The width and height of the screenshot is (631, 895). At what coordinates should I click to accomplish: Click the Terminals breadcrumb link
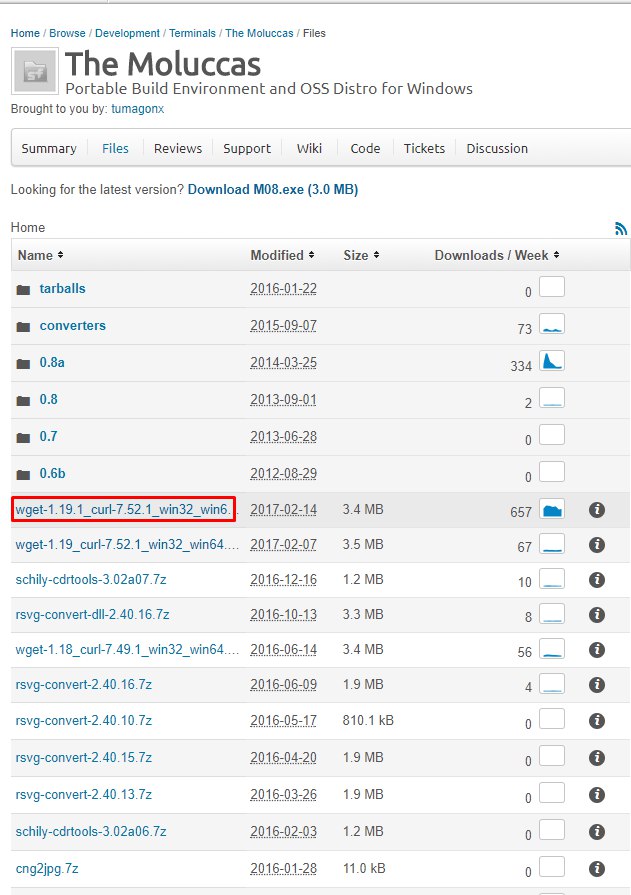click(192, 33)
